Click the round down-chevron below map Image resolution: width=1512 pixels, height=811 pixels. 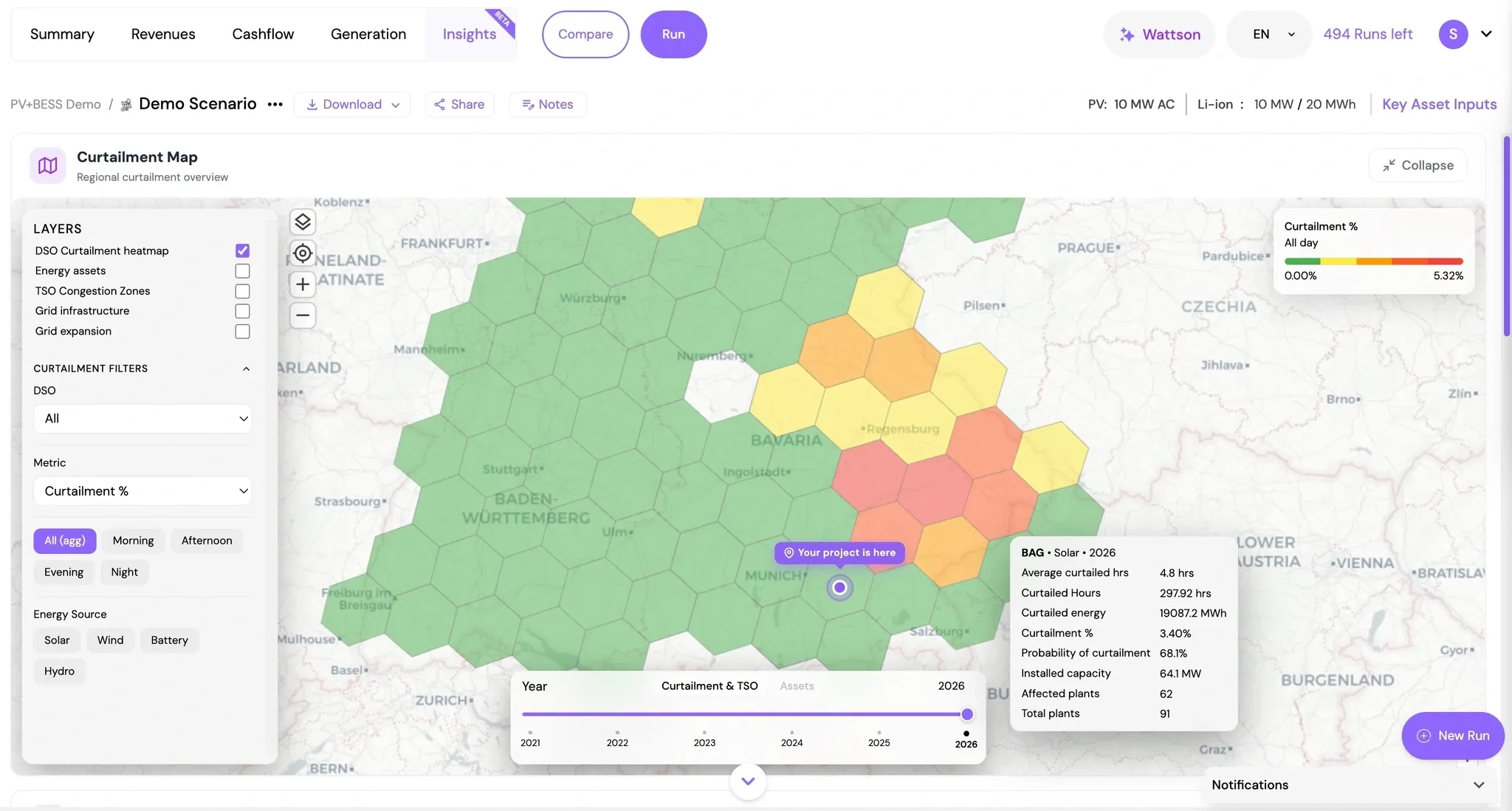[748, 781]
